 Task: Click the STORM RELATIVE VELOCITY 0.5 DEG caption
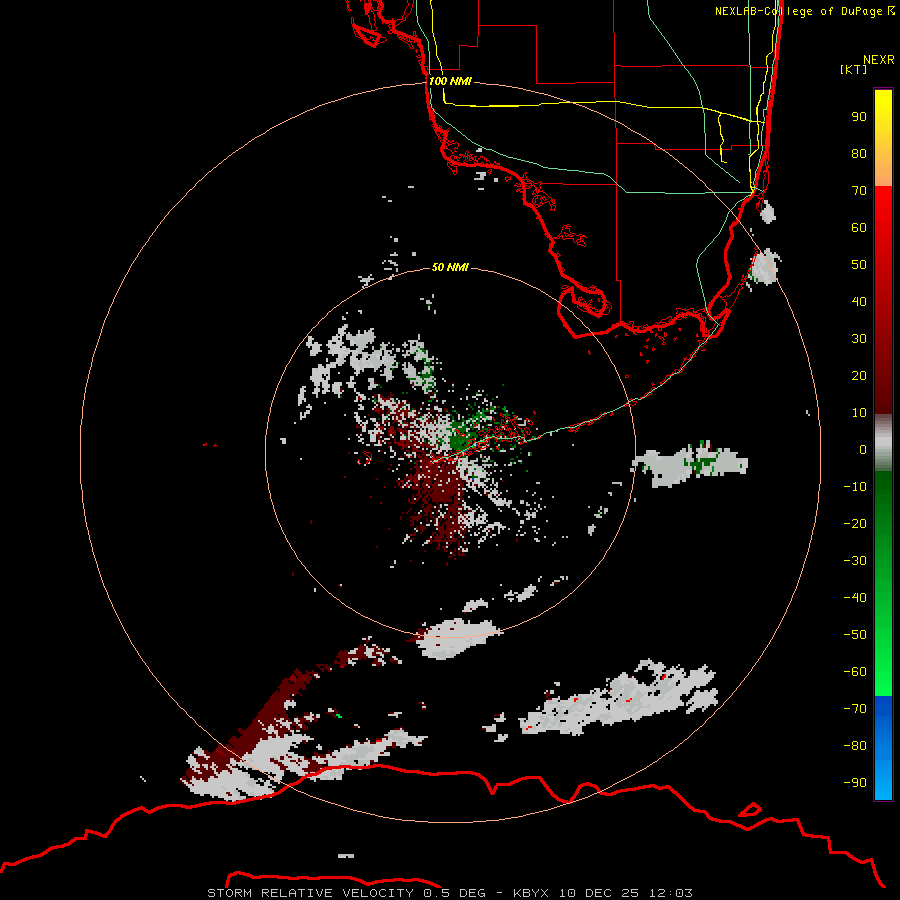pyautogui.click(x=346, y=893)
